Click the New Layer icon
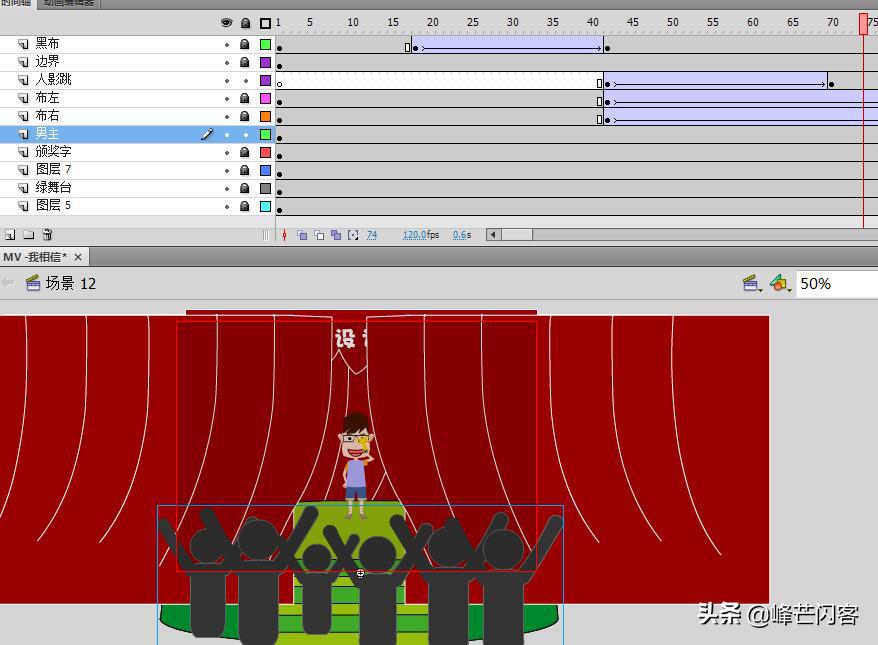878x645 pixels. 10,235
